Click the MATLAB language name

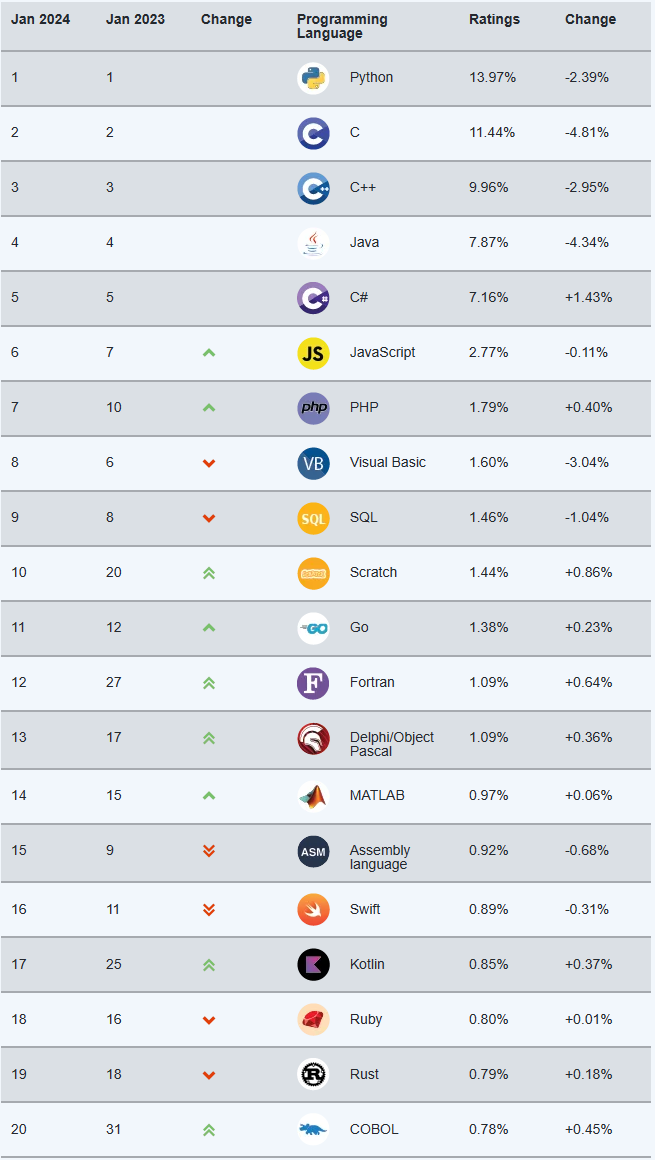tap(378, 795)
